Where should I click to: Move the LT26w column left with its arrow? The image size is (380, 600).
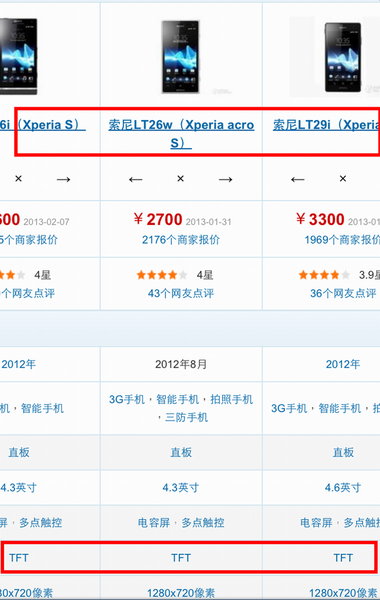(135, 179)
